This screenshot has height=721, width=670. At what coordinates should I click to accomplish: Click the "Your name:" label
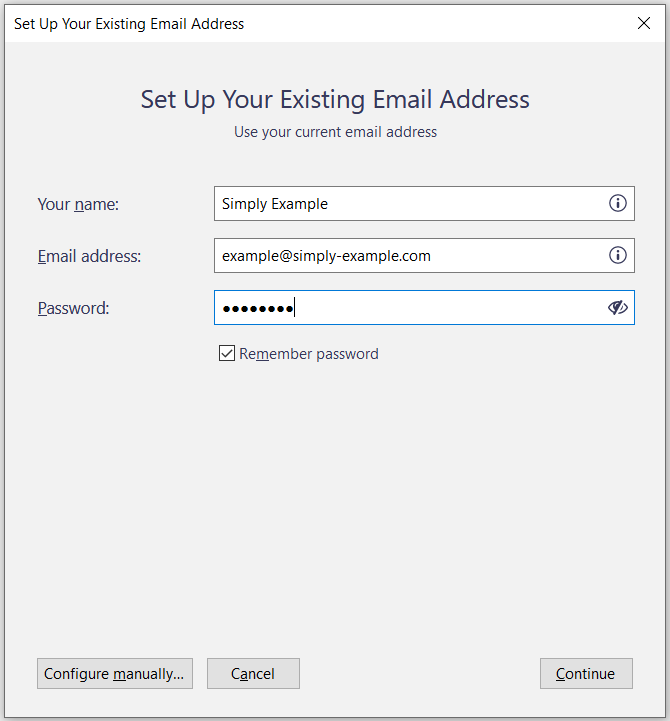(x=78, y=204)
